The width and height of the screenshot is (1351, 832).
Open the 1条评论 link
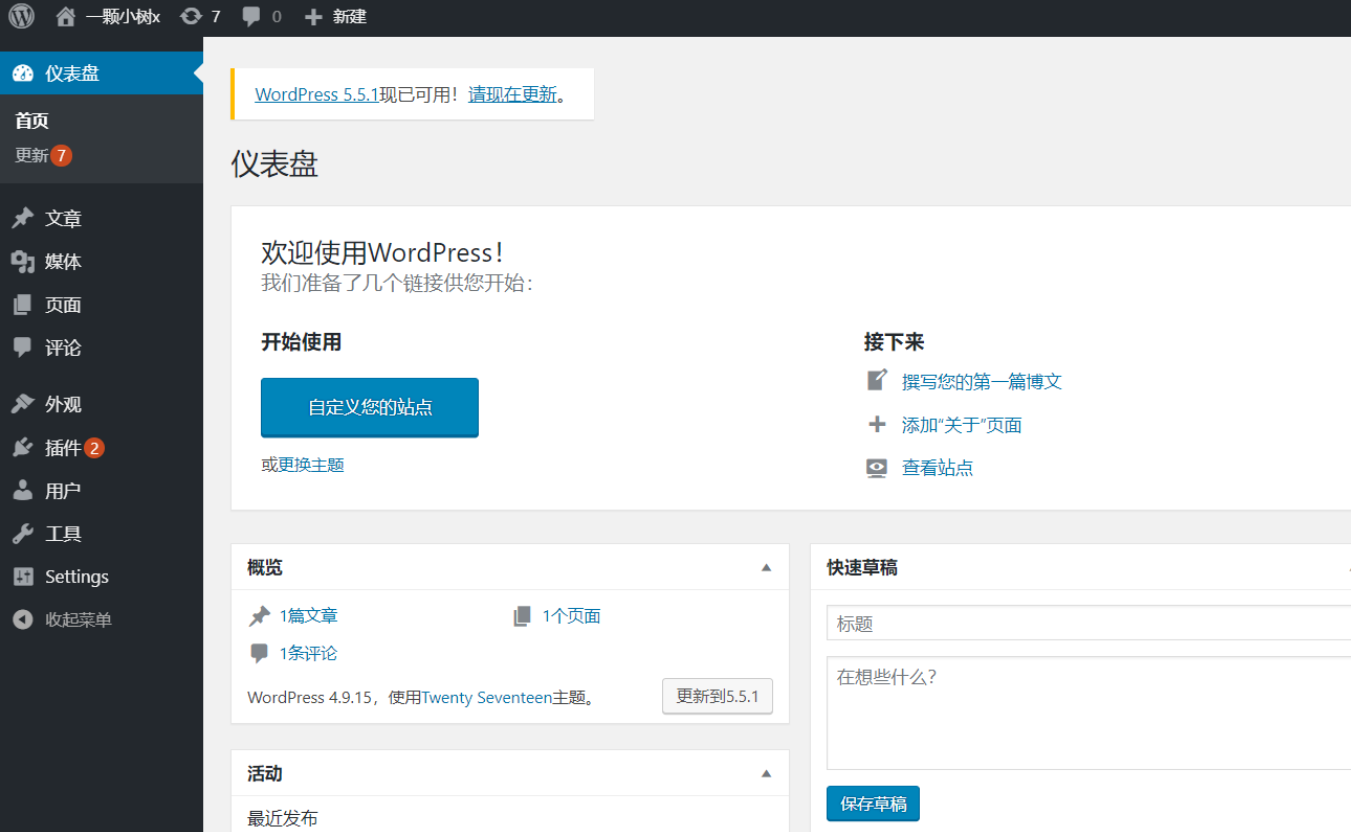(x=309, y=653)
